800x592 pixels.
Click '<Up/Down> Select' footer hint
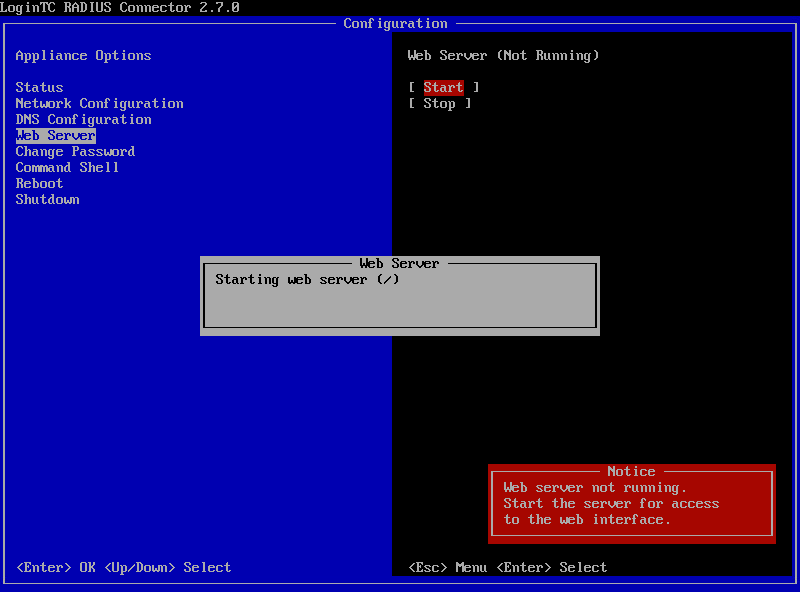coord(168,568)
